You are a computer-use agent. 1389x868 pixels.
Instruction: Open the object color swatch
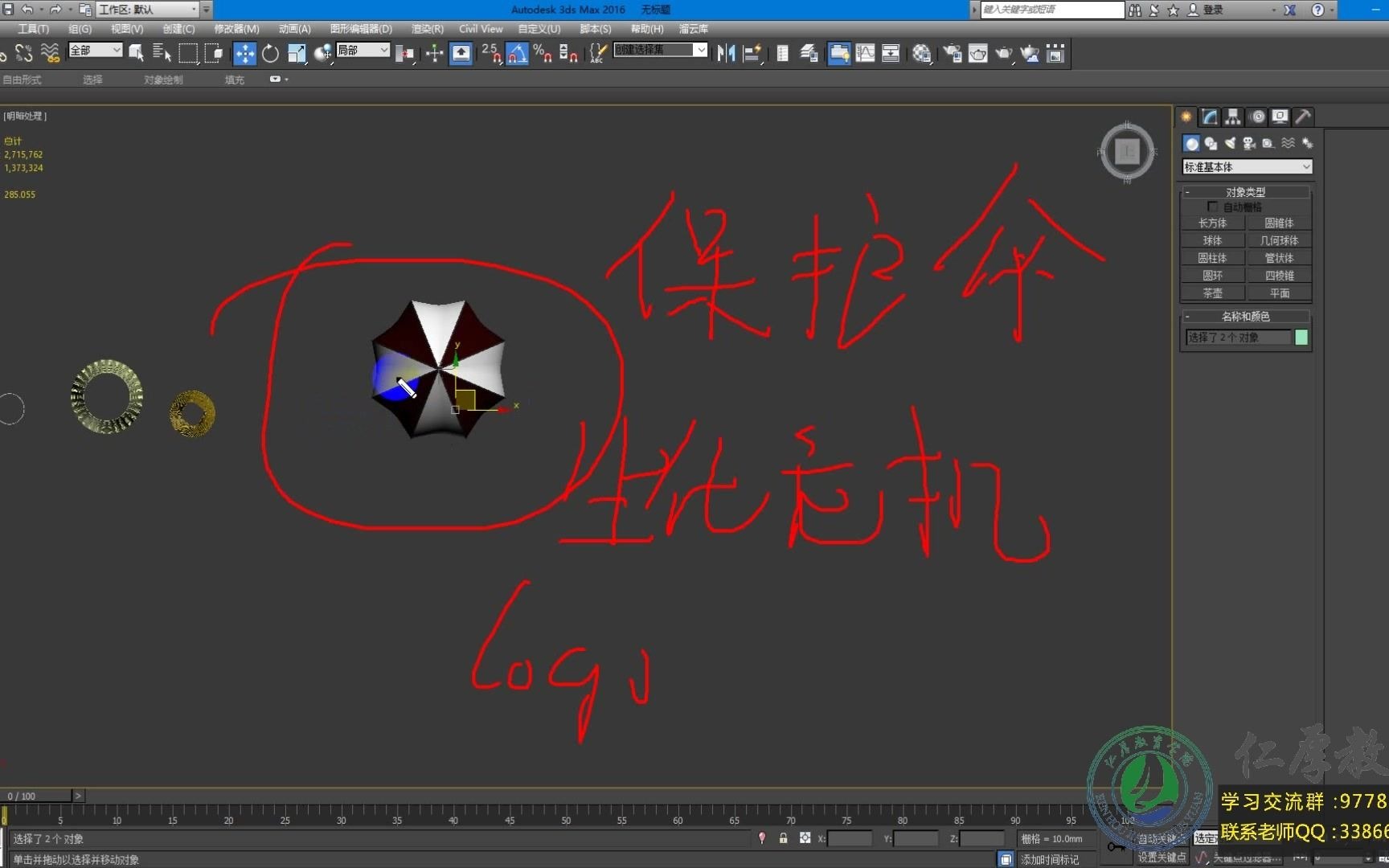pyautogui.click(x=1301, y=338)
